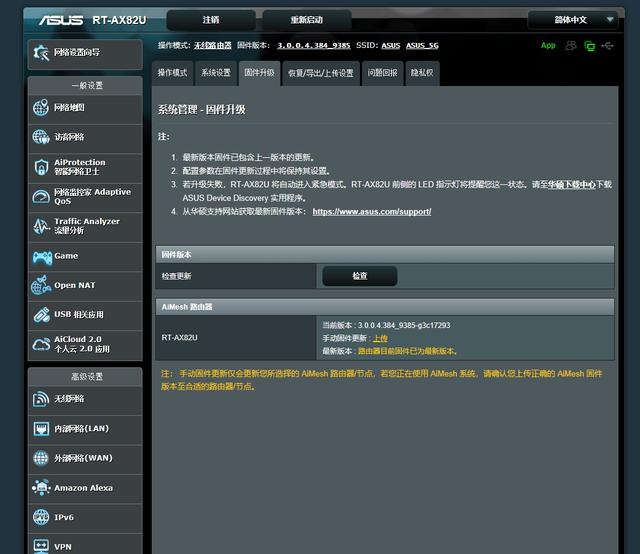Click the LAN settings icon

(41, 429)
